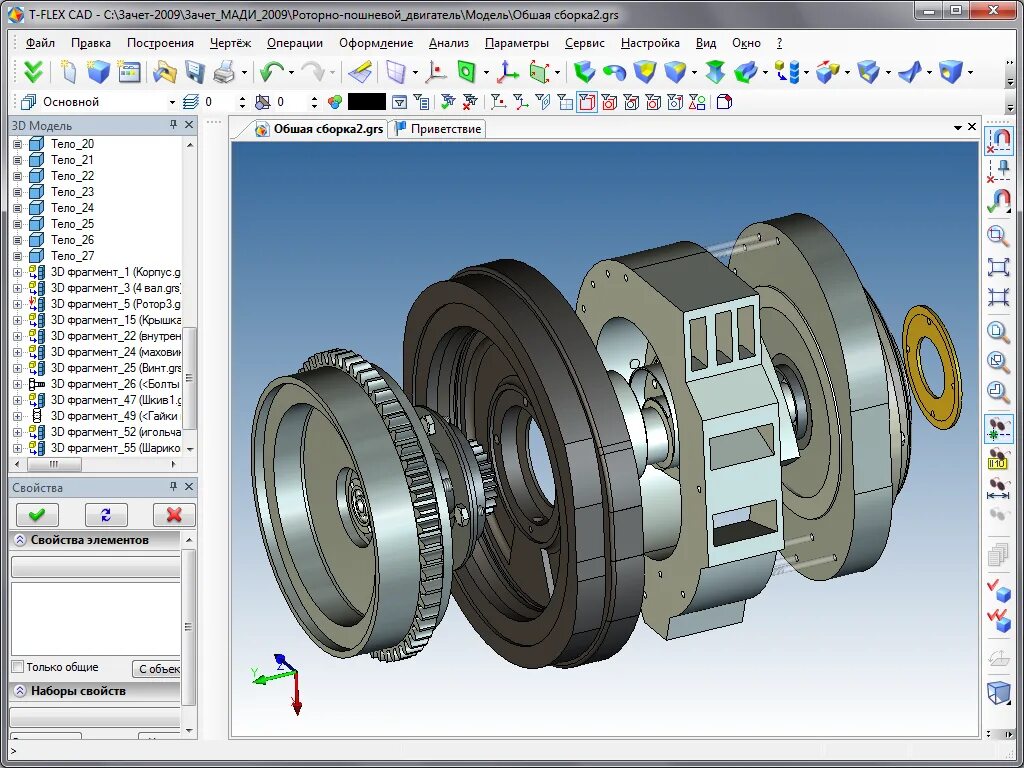Click the red check with blue cube icon

click(x=999, y=590)
